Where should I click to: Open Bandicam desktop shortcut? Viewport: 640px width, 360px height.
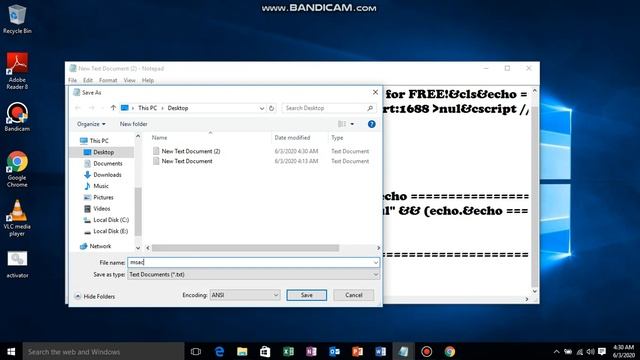point(17,117)
